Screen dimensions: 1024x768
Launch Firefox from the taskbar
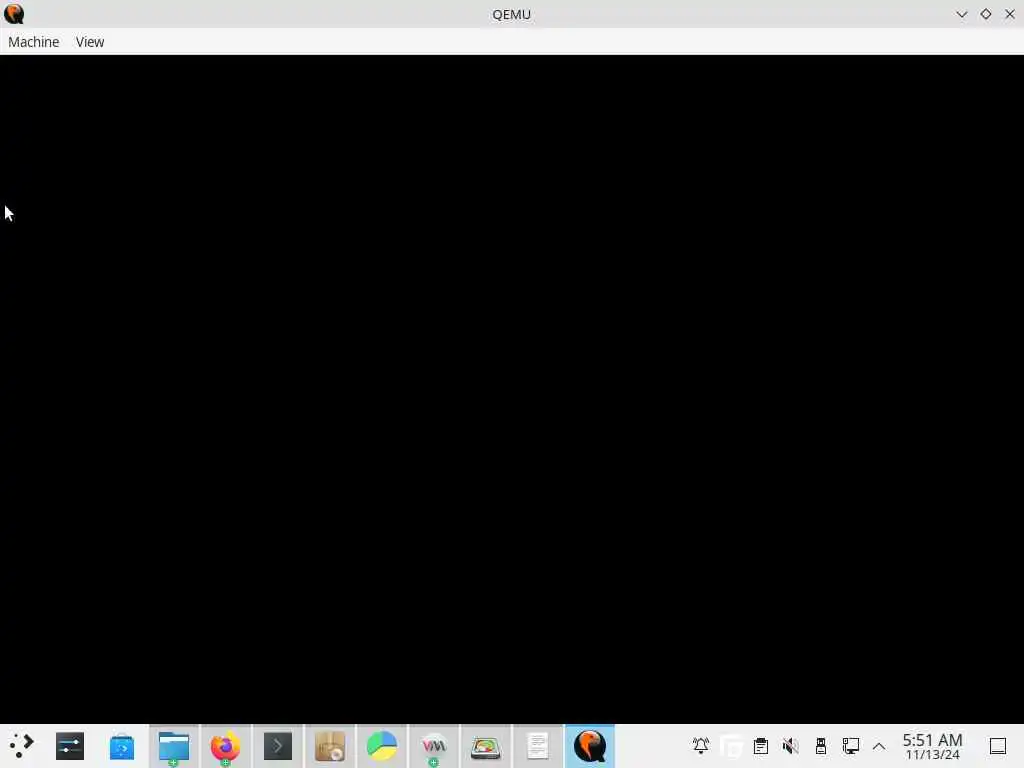pos(225,746)
